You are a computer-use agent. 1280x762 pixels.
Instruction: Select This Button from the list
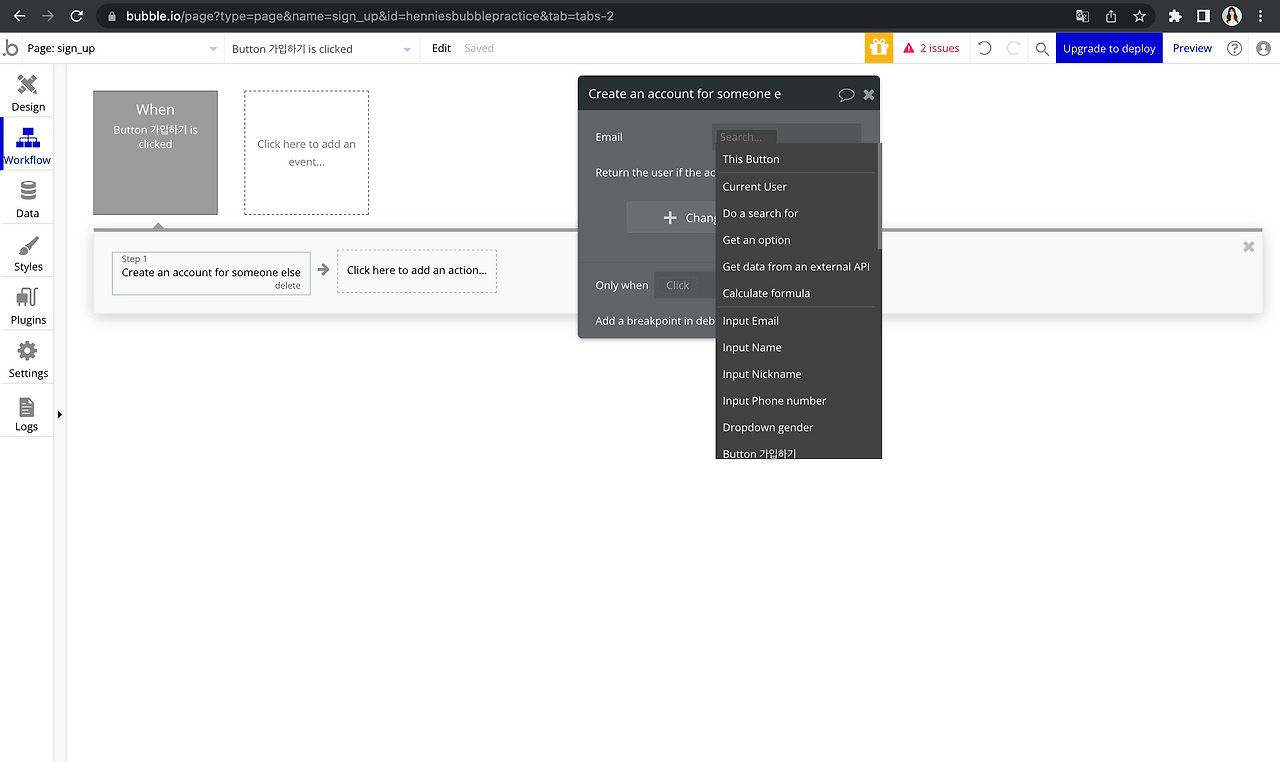pyautogui.click(x=798, y=159)
